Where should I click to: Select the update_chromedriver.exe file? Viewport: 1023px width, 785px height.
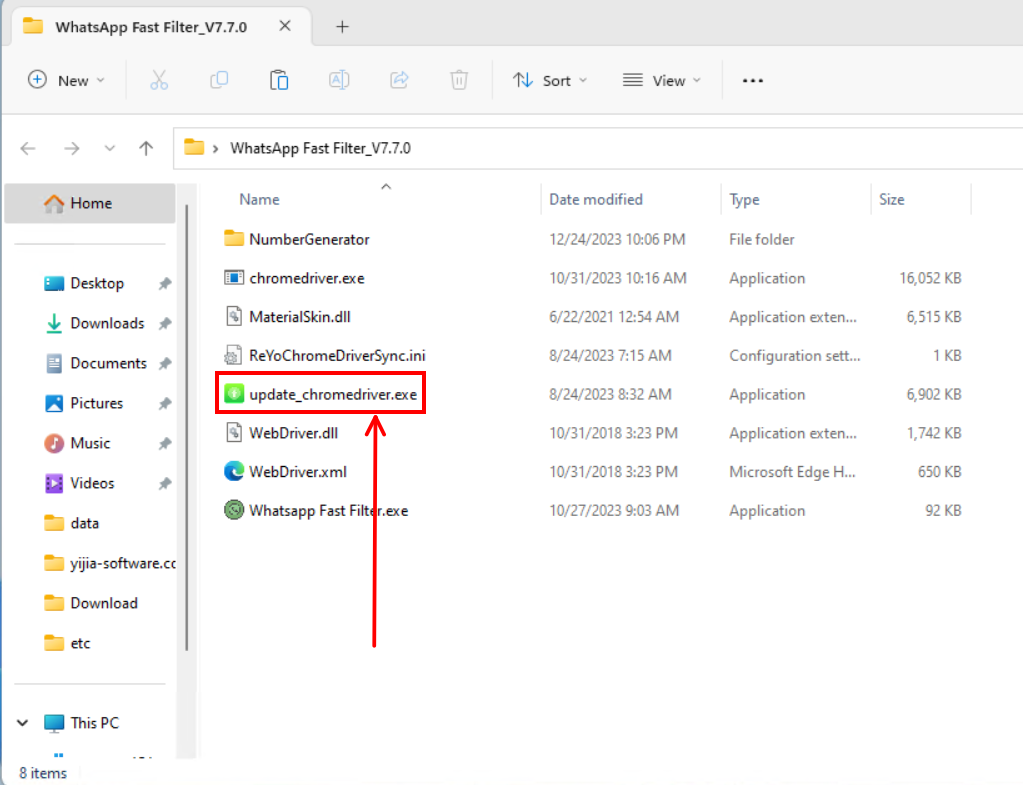332,394
